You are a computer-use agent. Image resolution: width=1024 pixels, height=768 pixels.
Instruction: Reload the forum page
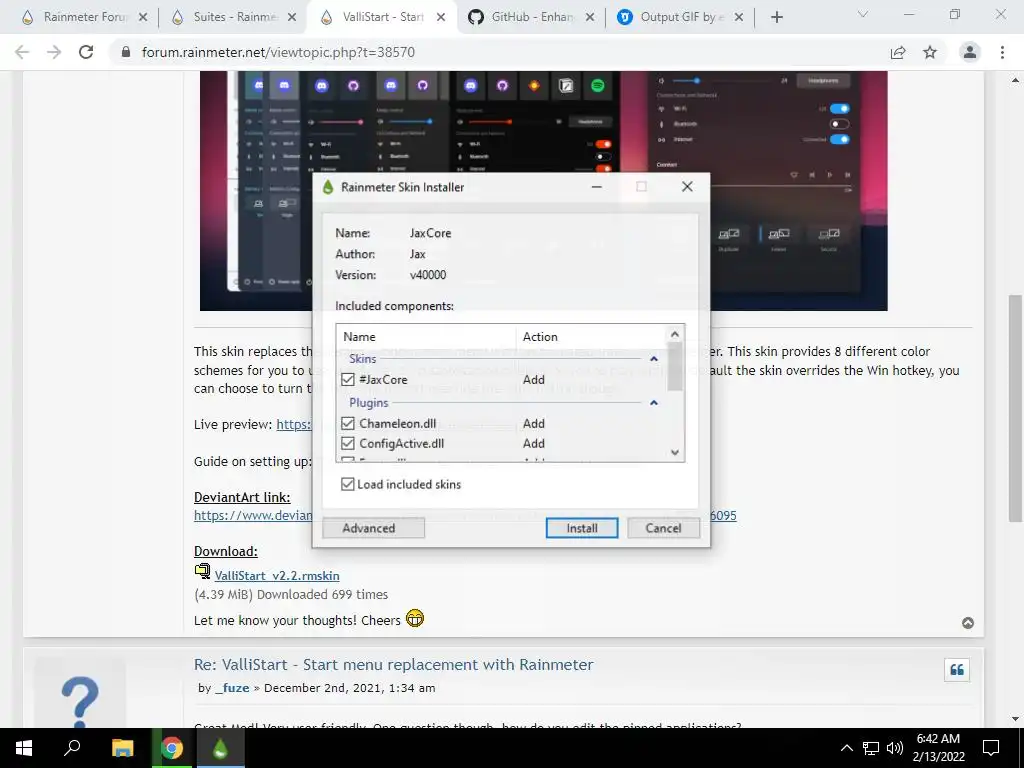click(x=86, y=52)
